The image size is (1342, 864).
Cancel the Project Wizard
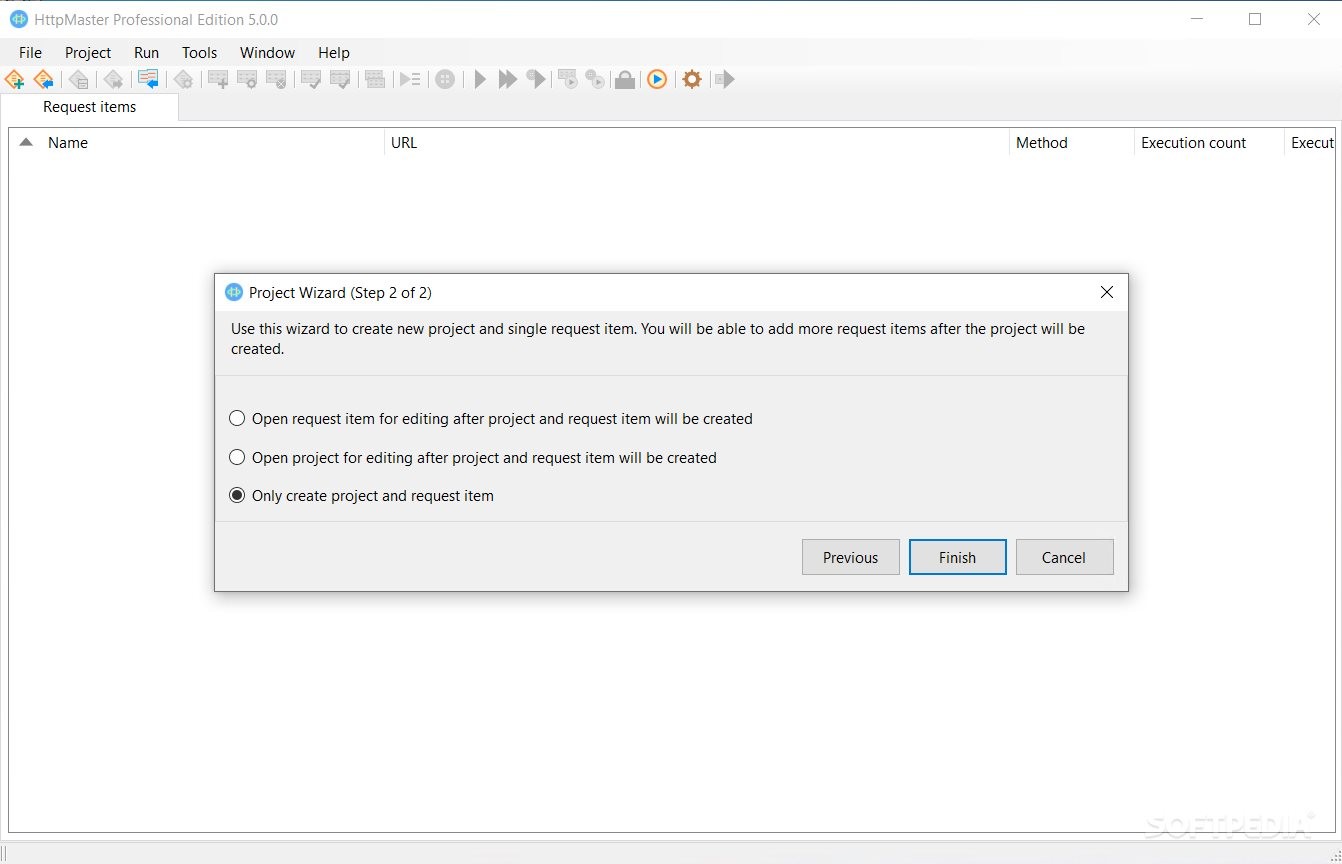pos(1064,557)
